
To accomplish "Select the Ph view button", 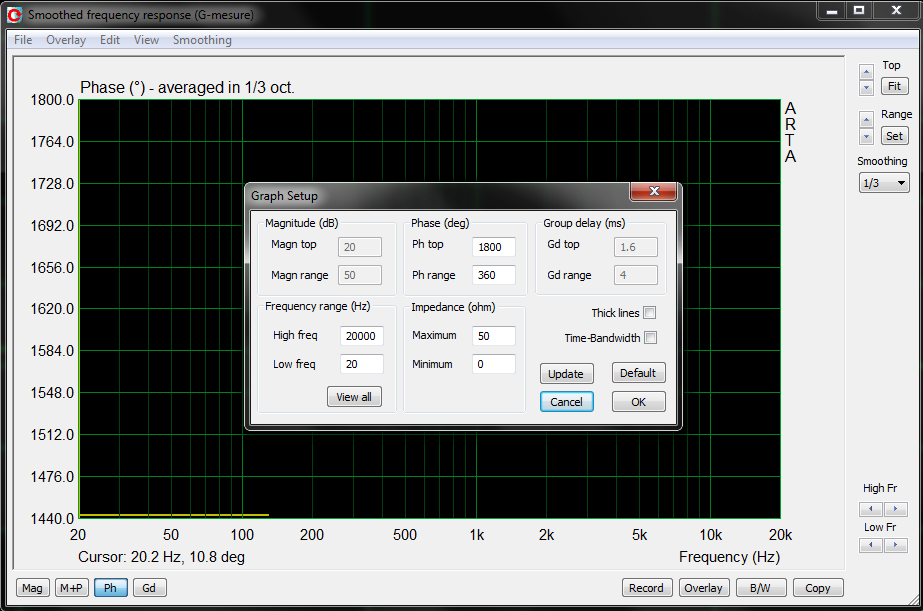I will click(111, 588).
